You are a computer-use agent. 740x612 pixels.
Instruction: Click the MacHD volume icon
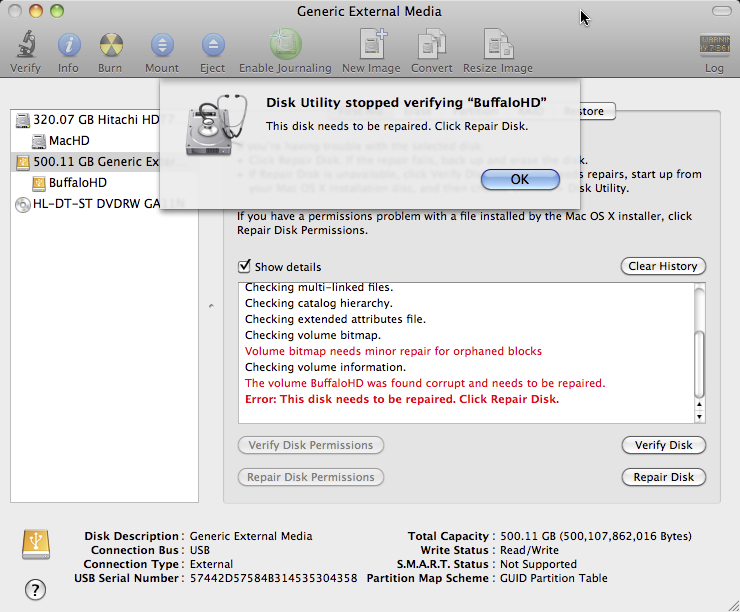(39, 141)
